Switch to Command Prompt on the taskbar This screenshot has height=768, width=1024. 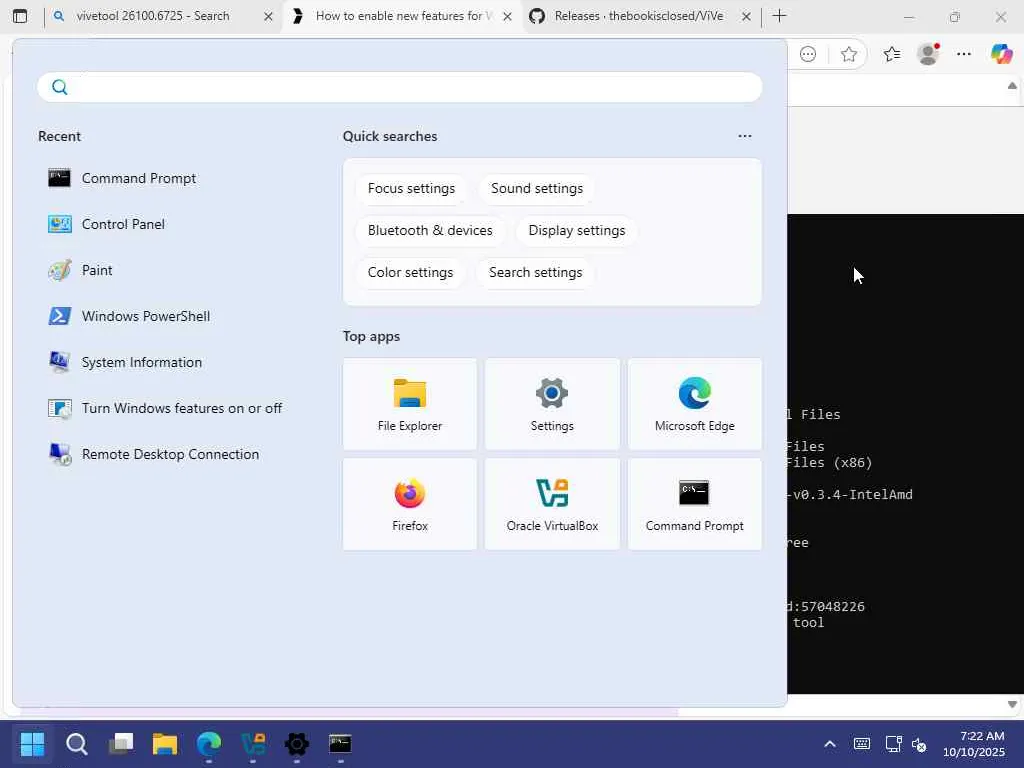pos(340,744)
